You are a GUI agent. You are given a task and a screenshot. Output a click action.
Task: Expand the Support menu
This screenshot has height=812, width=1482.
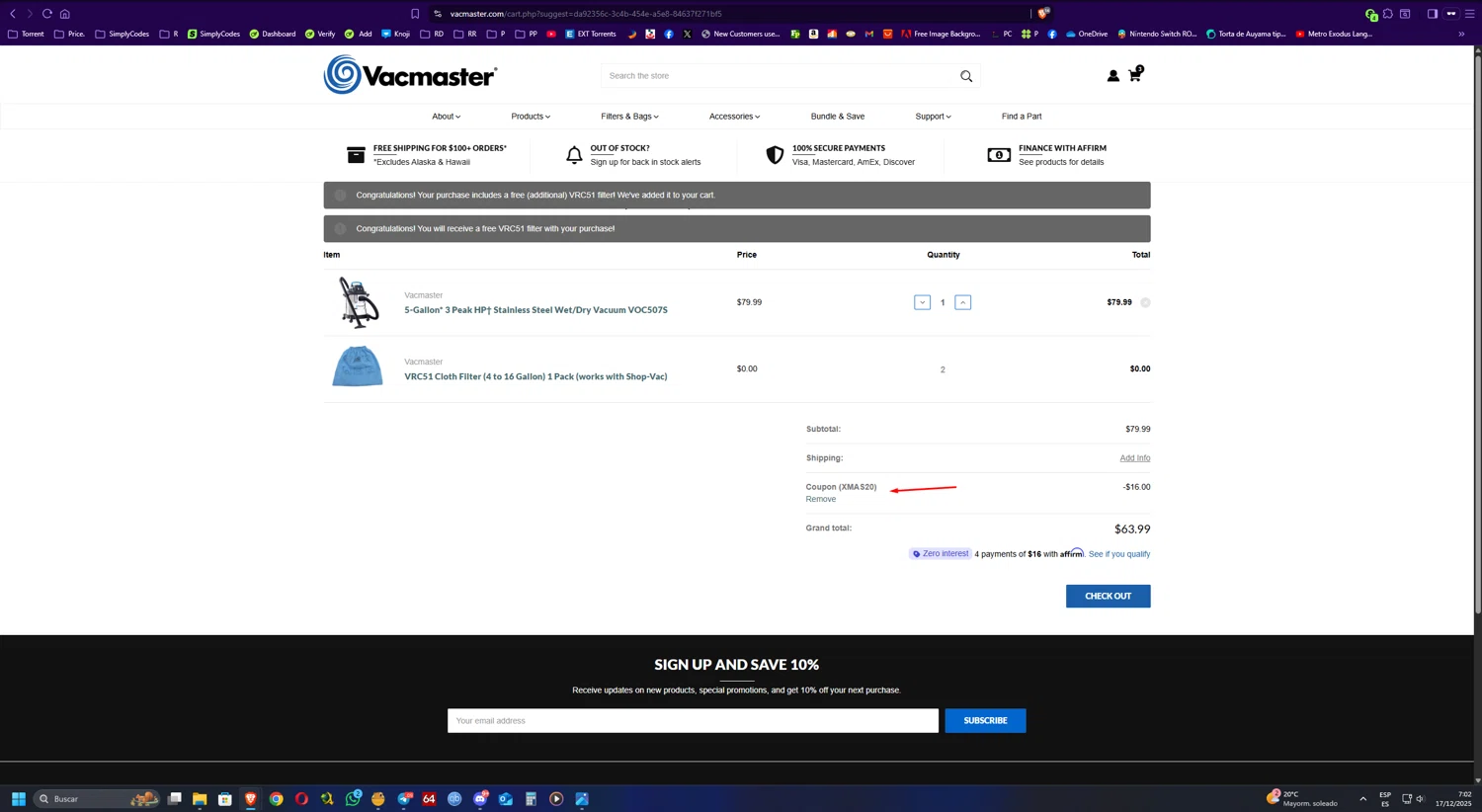pos(933,117)
